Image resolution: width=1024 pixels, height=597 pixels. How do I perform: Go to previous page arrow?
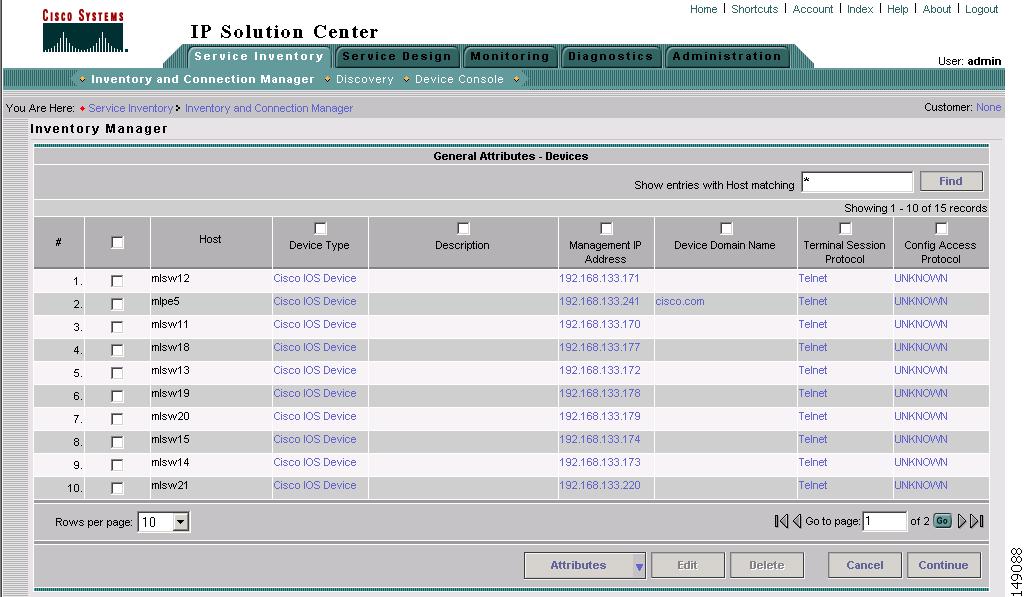797,521
